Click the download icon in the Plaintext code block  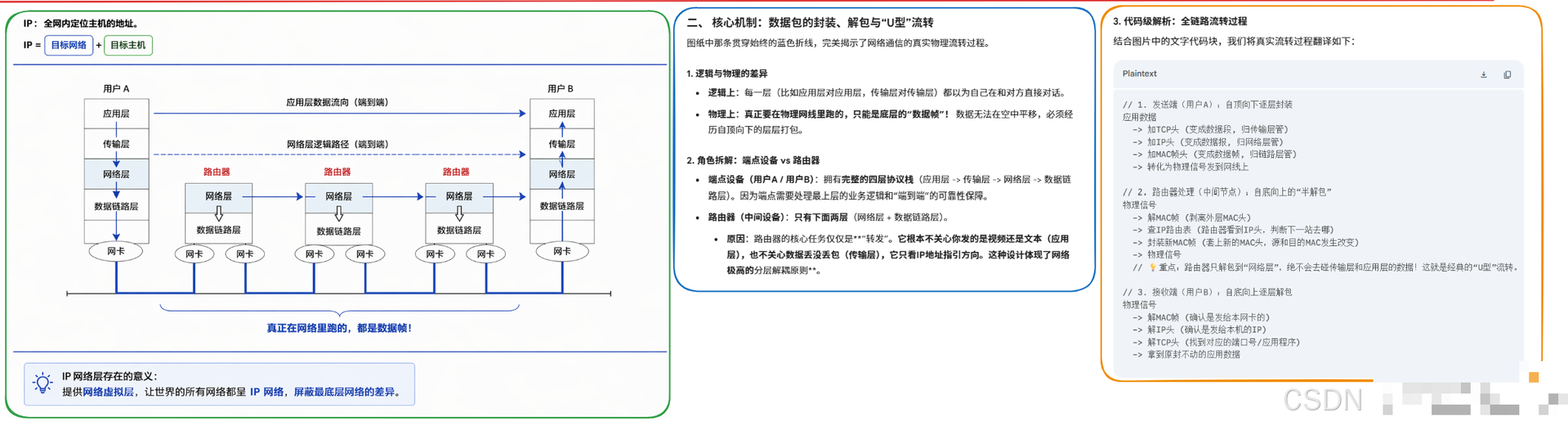tap(1484, 74)
